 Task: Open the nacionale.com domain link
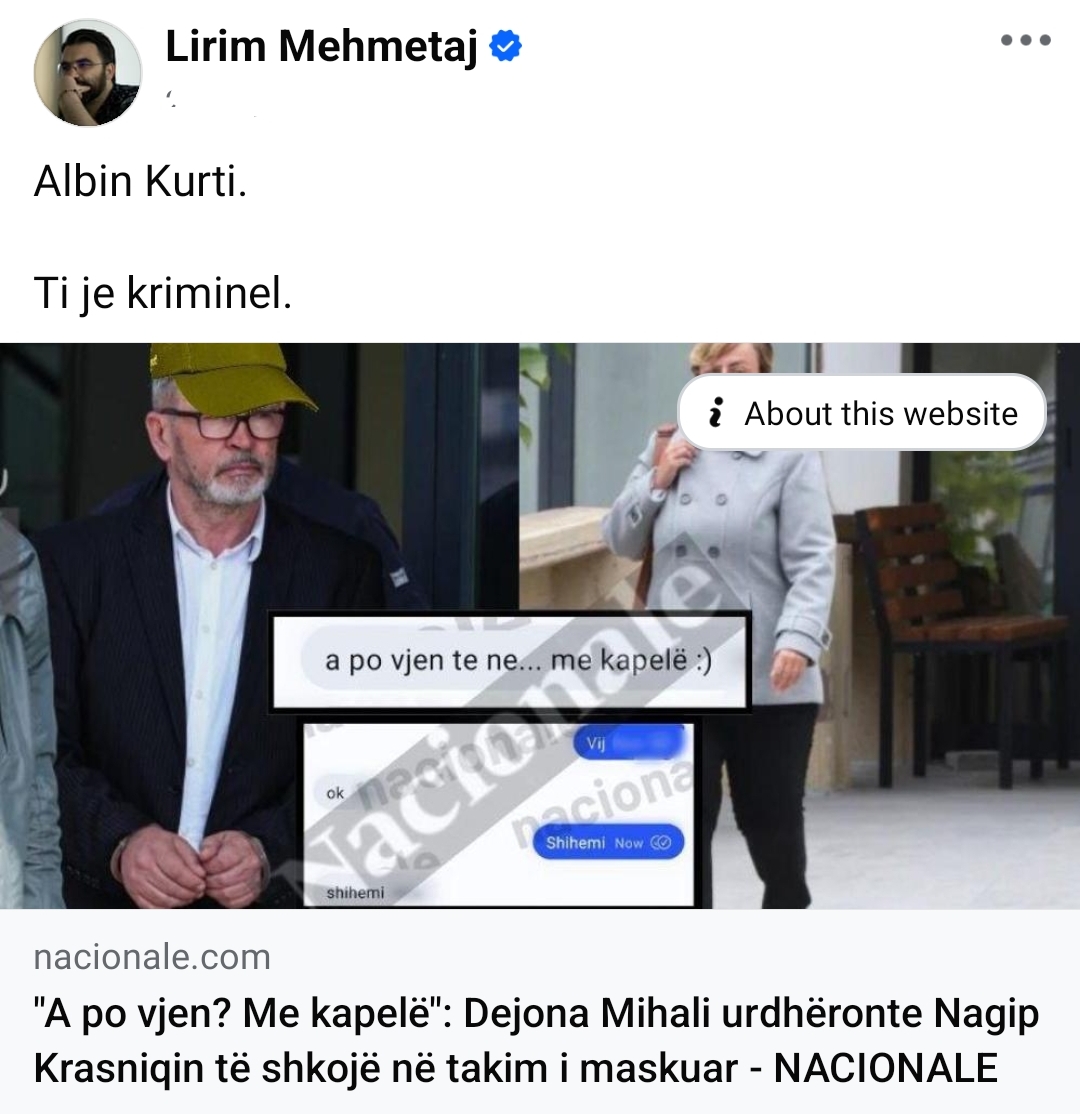click(x=152, y=957)
